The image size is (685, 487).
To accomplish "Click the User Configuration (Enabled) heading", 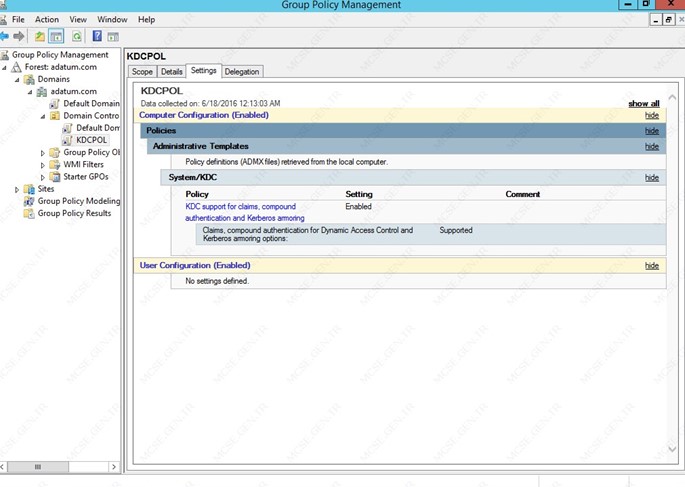I will click(x=195, y=266).
